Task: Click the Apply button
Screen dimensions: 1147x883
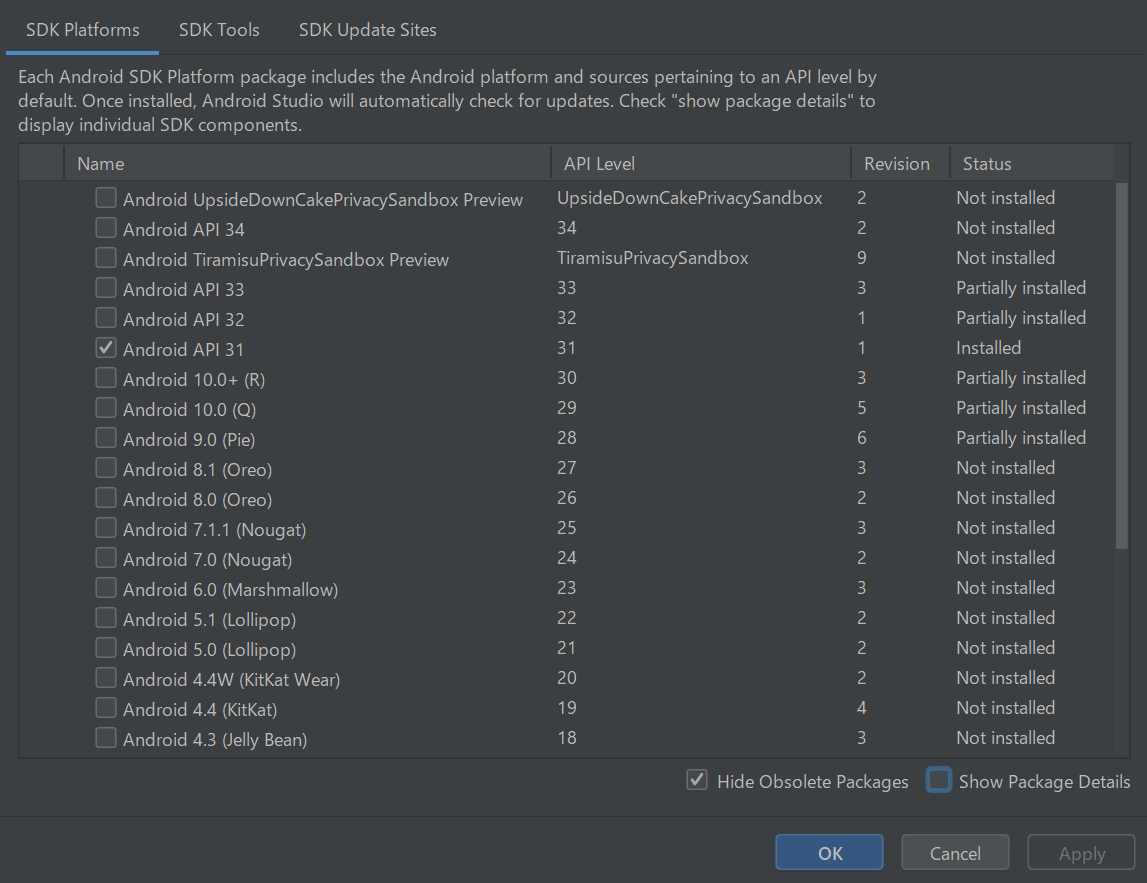Action: pyautogui.click(x=1082, y=853)
